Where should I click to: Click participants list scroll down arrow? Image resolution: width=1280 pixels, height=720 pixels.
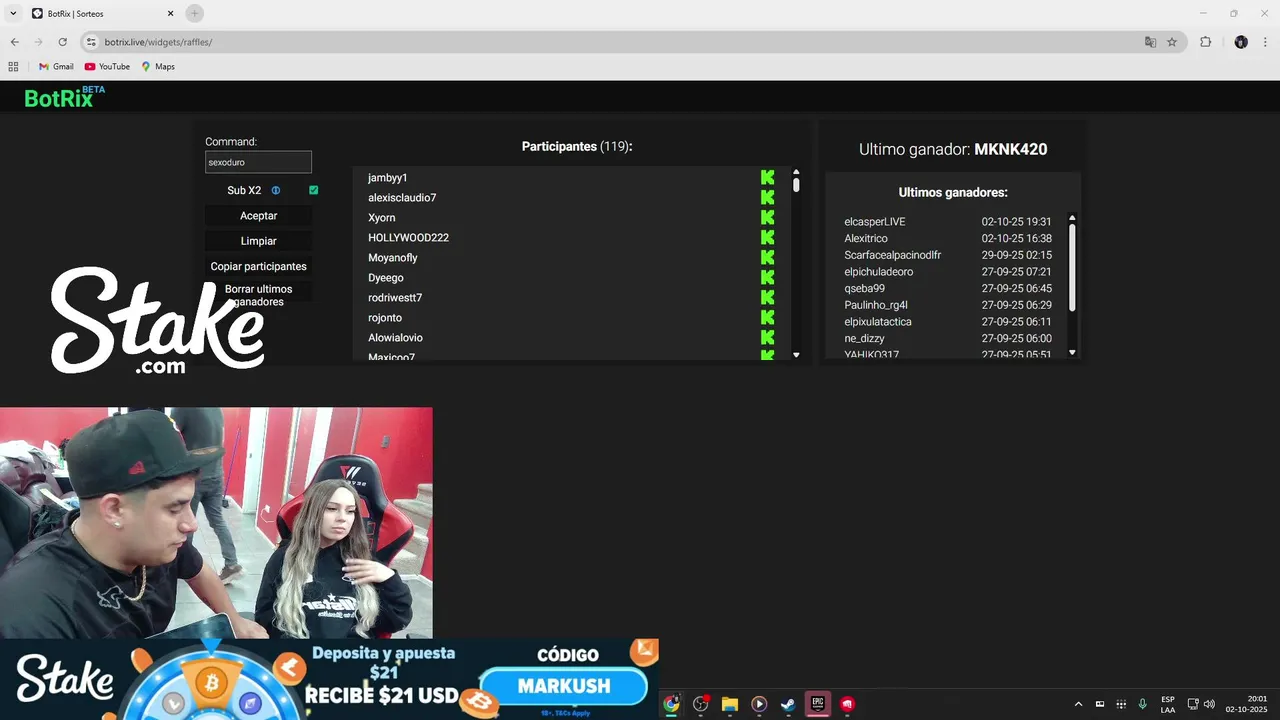[796, 355]
